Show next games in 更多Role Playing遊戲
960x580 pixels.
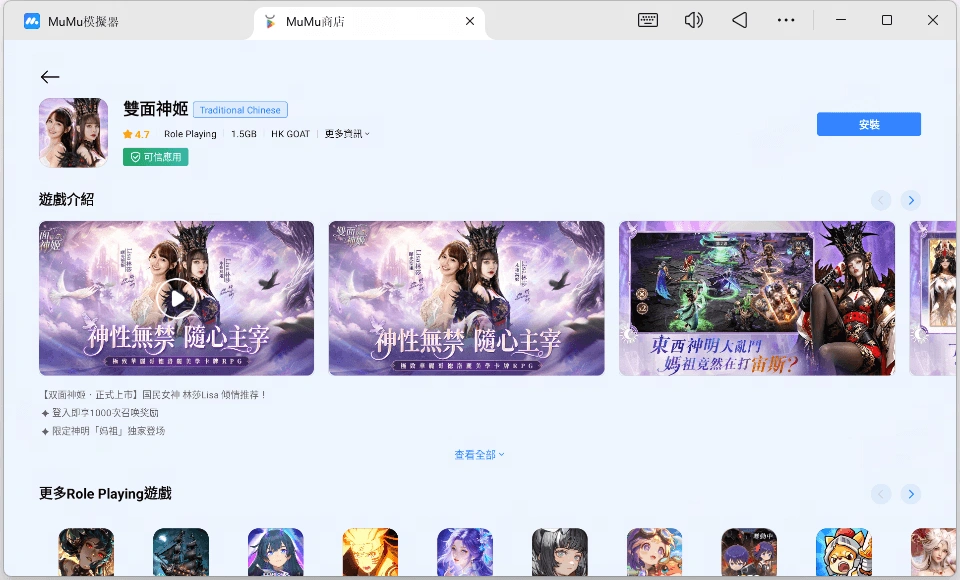tap(910, 494)
